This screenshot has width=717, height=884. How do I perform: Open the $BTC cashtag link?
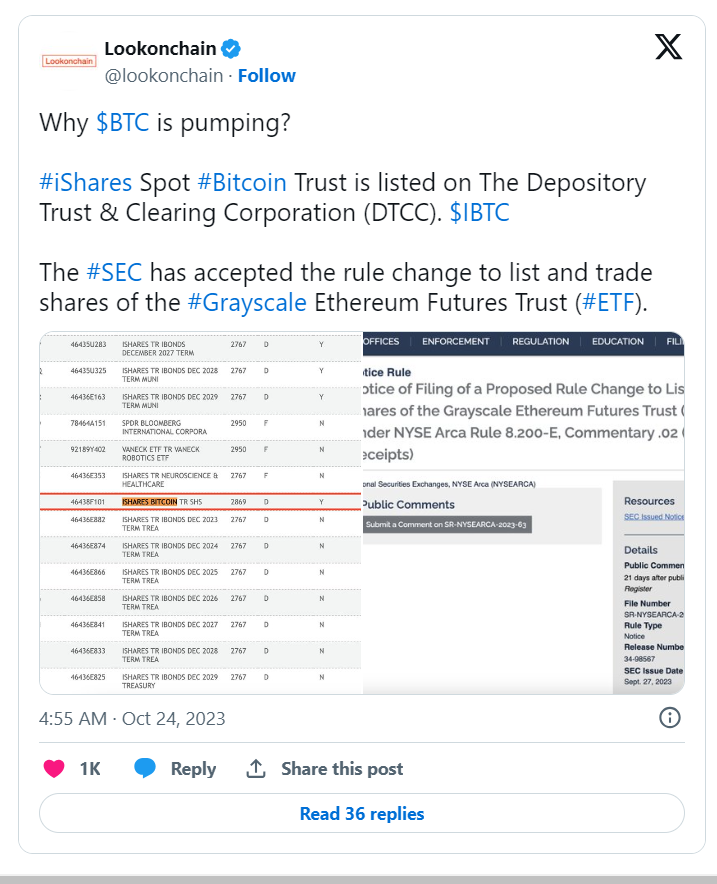click(123, 122)
